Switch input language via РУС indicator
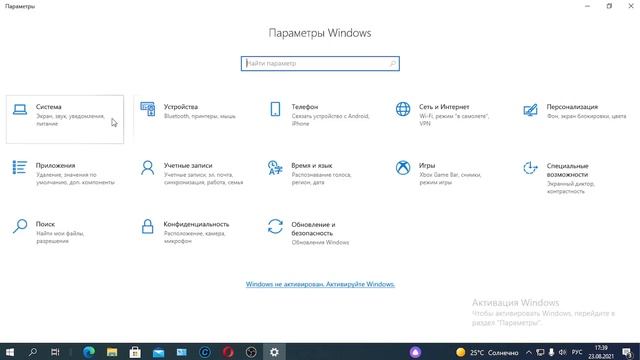 [x=577, y=352]
